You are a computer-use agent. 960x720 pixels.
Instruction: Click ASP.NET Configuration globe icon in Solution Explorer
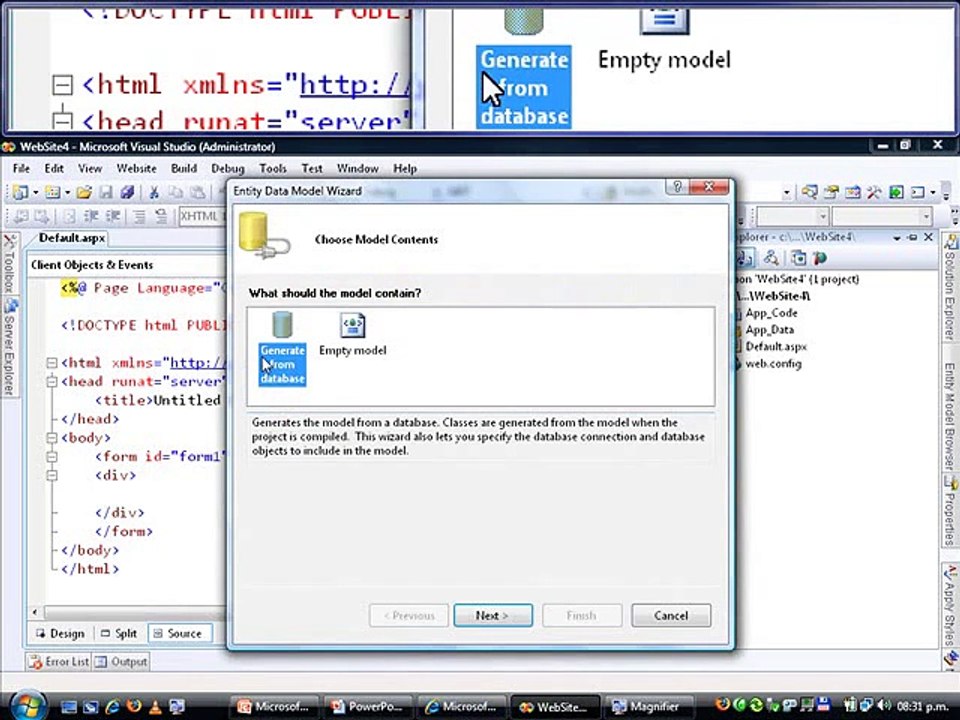click(819, 258)
